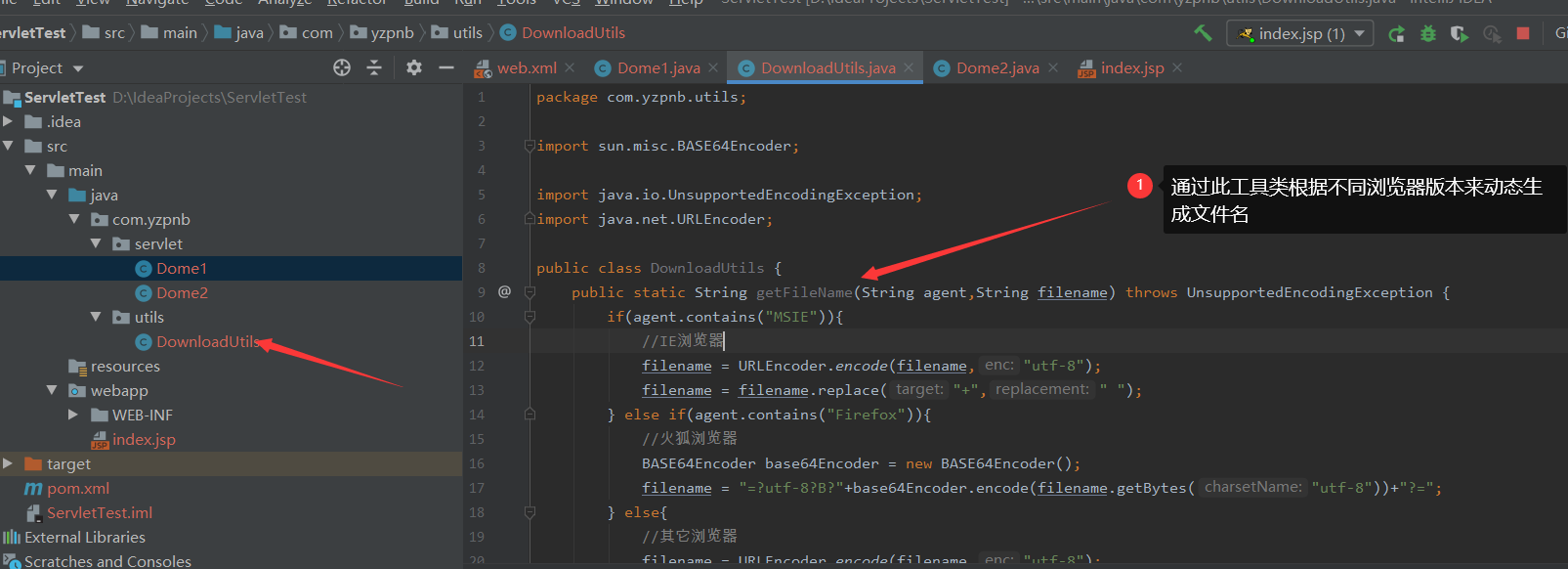Fold the MSIE if block at line 10

pyautogui.click(x=530, y=317)
